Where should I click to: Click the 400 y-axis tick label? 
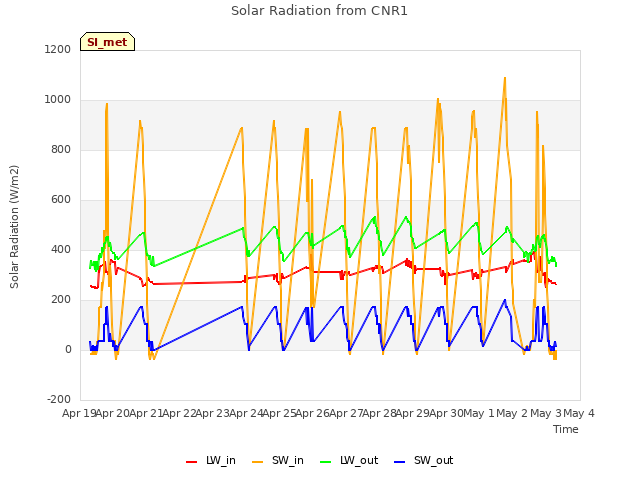click(x=61, y=249)
